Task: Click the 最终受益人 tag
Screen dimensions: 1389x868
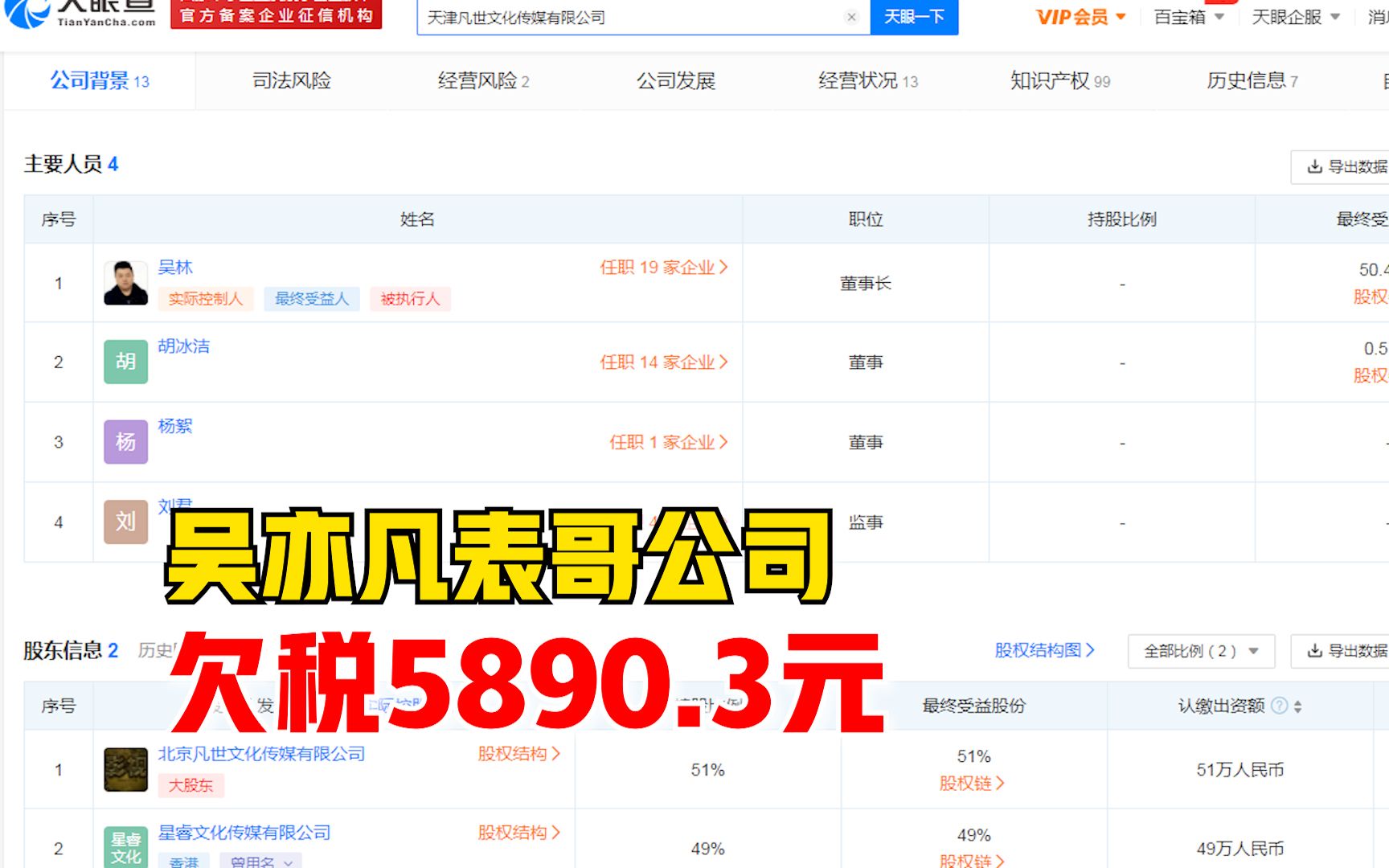Action: click(x=312, y=299)
